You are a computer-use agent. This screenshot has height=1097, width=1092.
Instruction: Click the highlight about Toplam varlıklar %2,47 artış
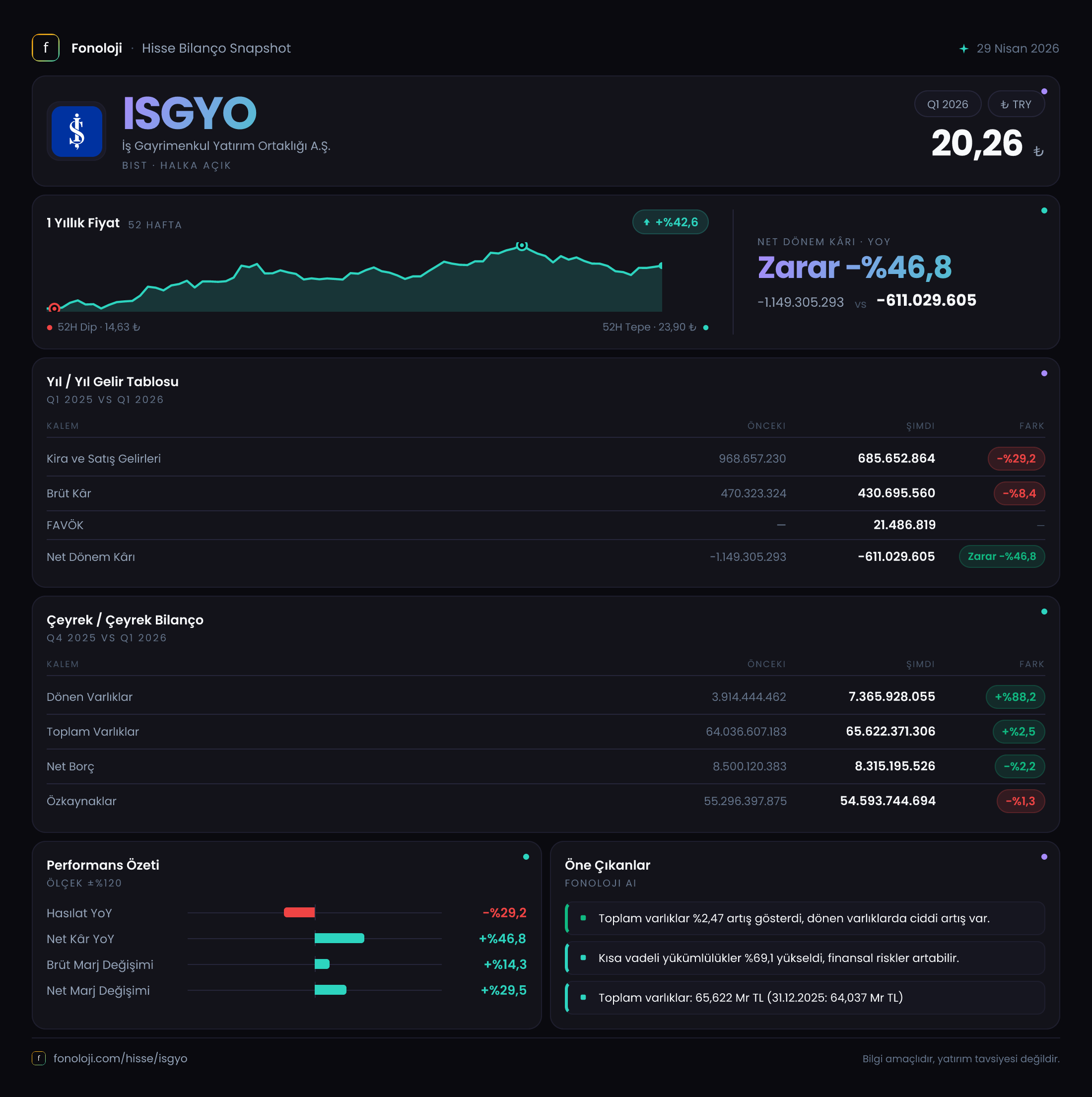[x=805, y=918]
